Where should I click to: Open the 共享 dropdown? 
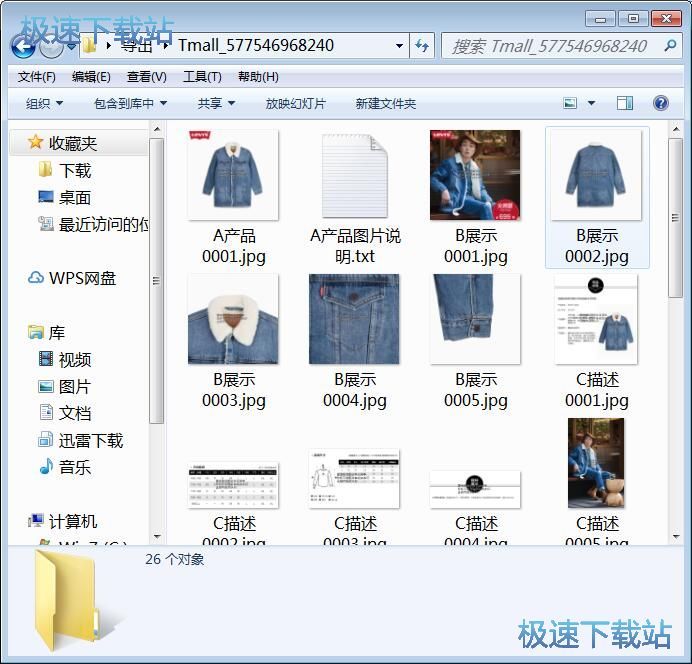click(216, 104)
